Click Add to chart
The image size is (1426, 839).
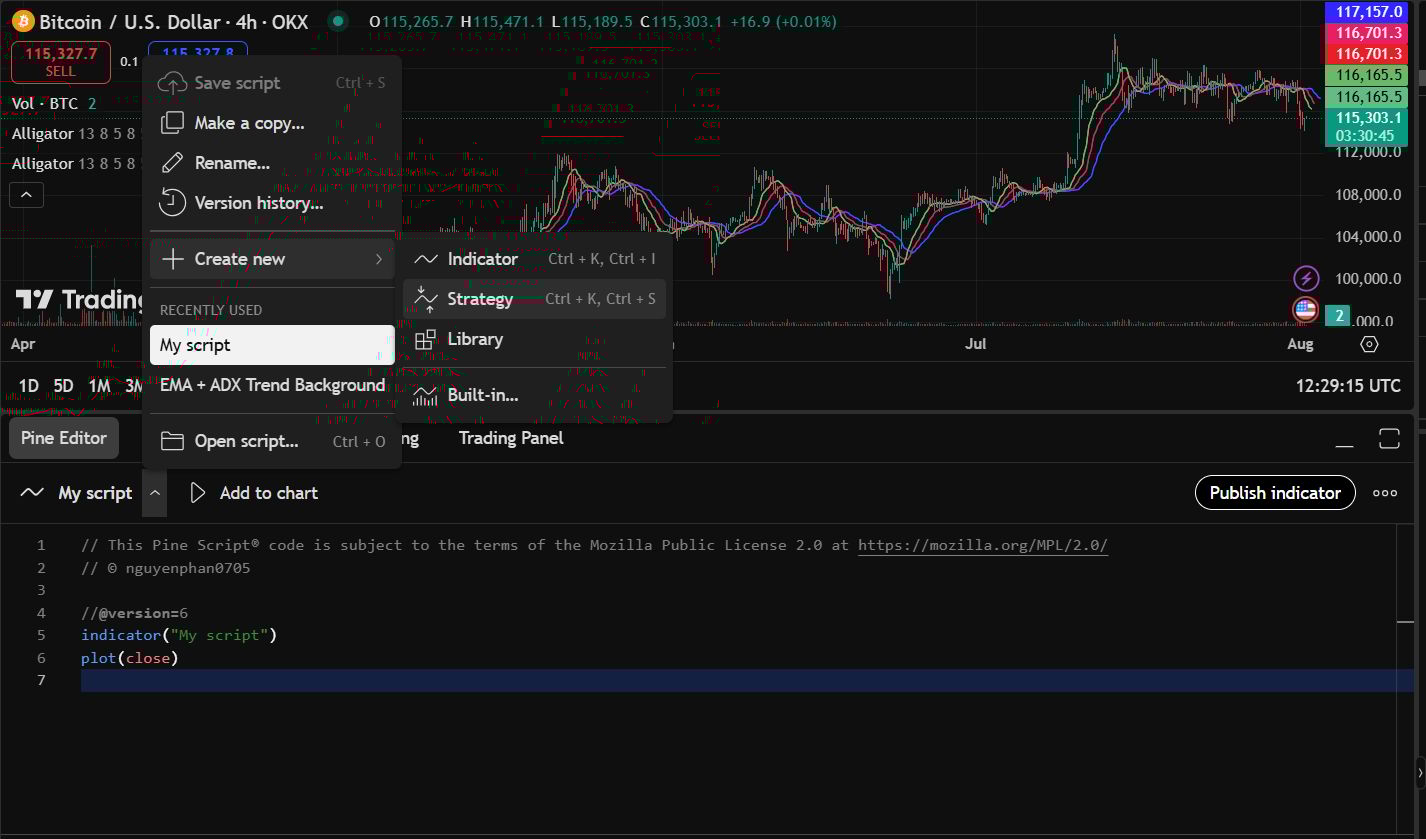(254, 493)
